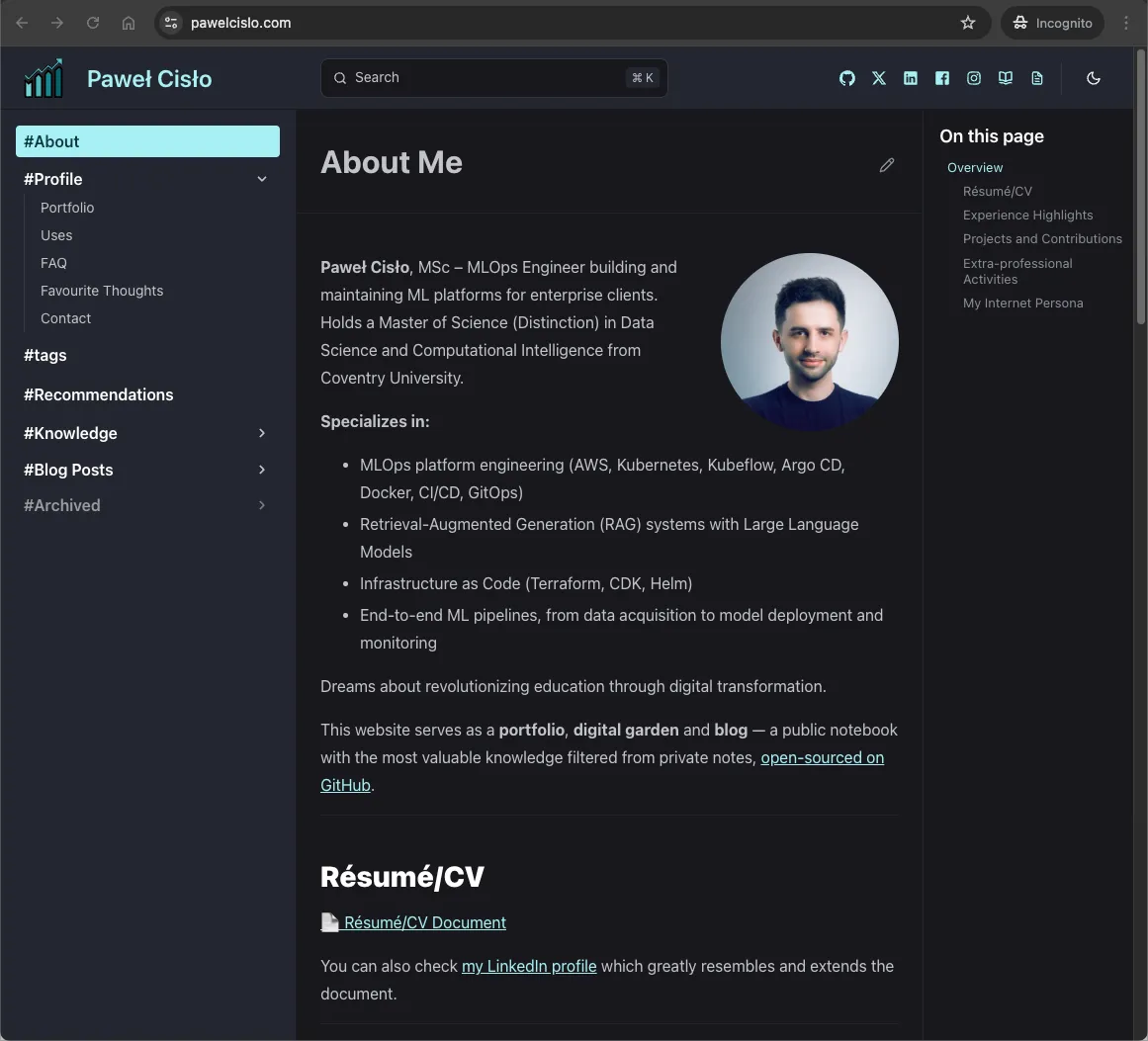
Task: Toggle dark mode with the moon icon
Action: [1094, 78]
